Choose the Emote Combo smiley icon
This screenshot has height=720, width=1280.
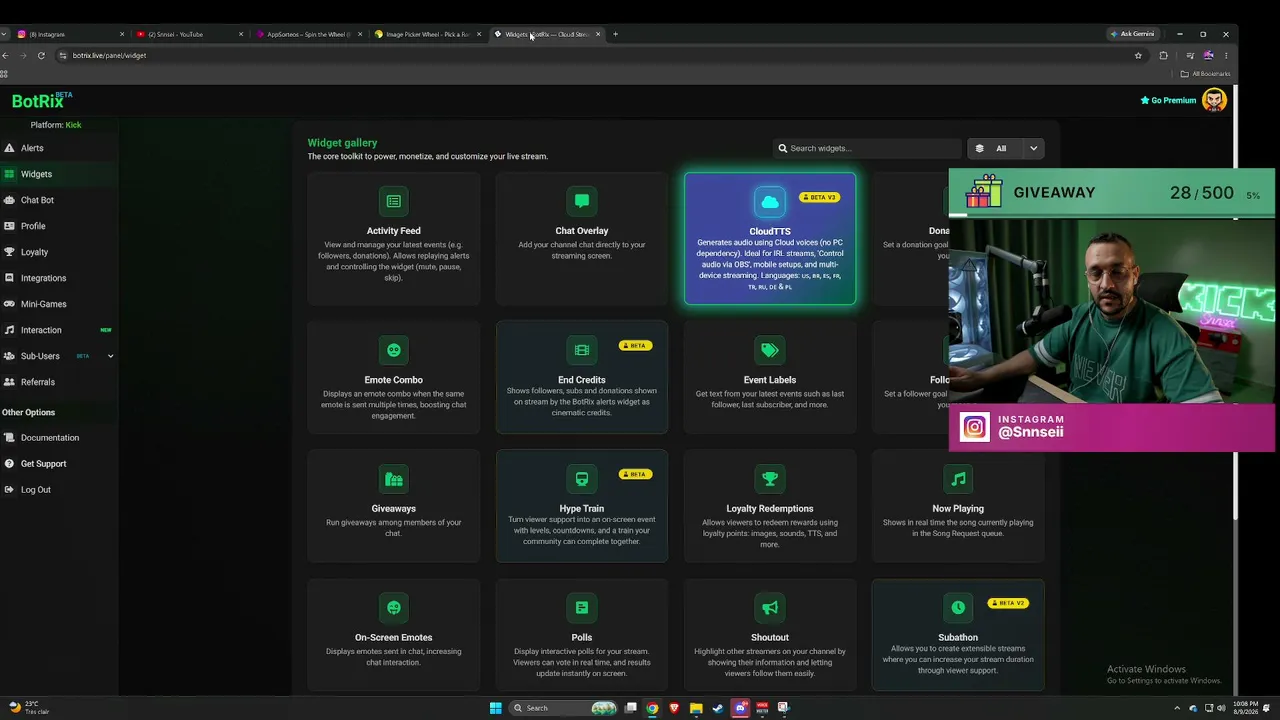(x=394, y=350)
